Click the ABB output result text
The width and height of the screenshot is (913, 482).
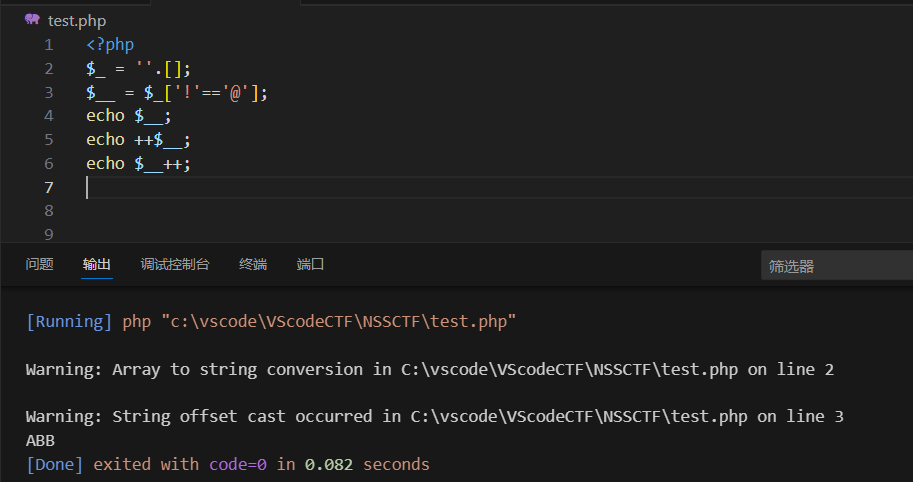pos(40,441)
